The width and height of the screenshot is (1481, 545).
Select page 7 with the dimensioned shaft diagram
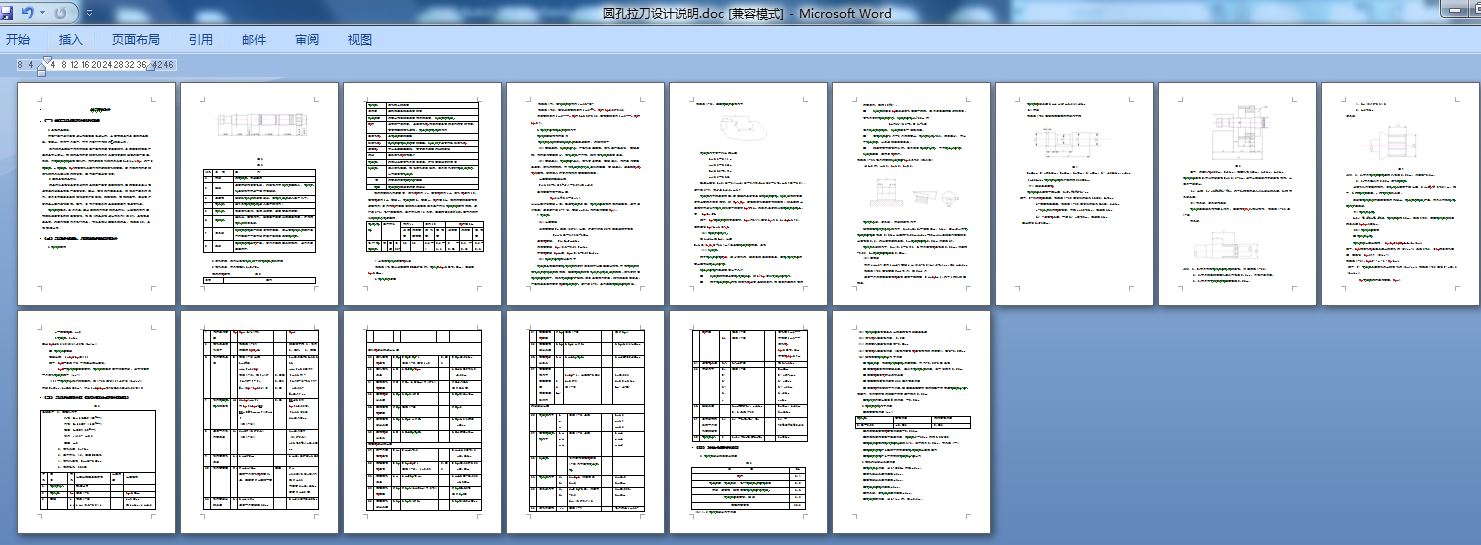1074,194
